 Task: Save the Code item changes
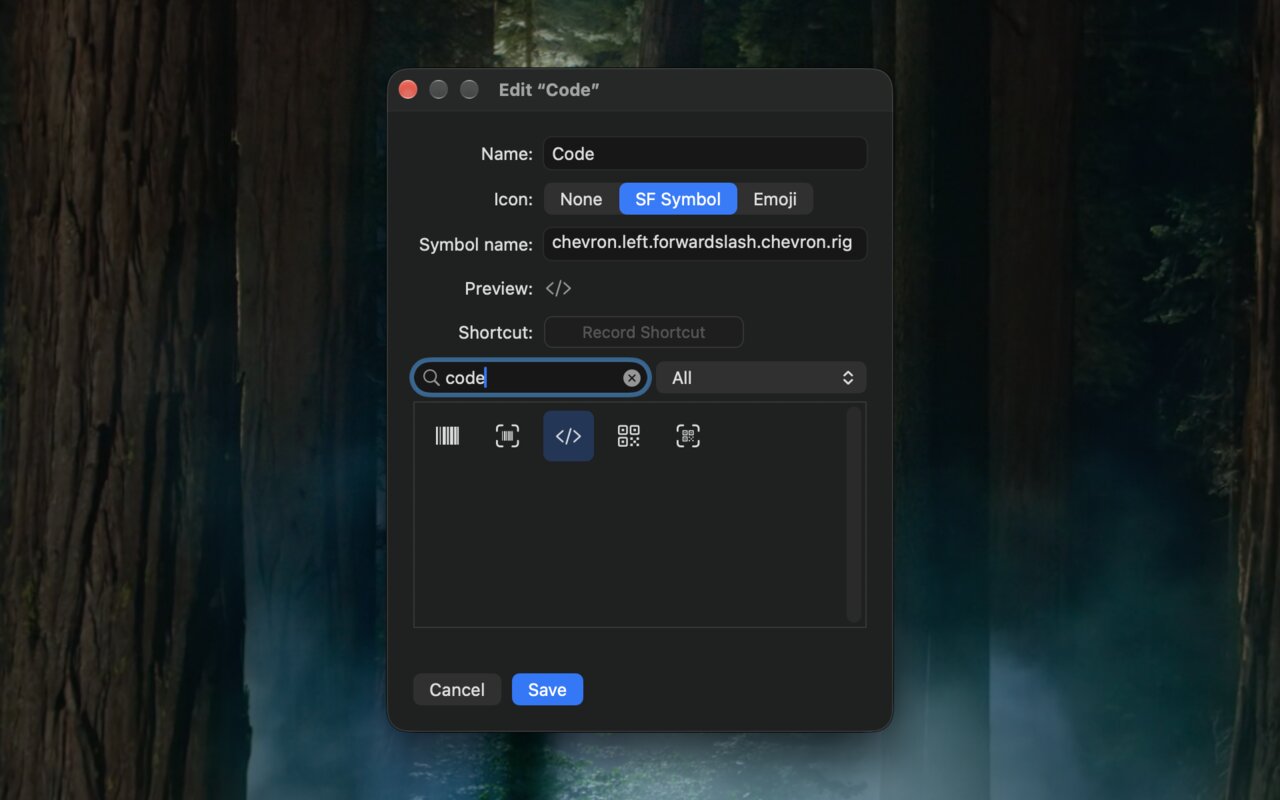[x=547, y=690]
